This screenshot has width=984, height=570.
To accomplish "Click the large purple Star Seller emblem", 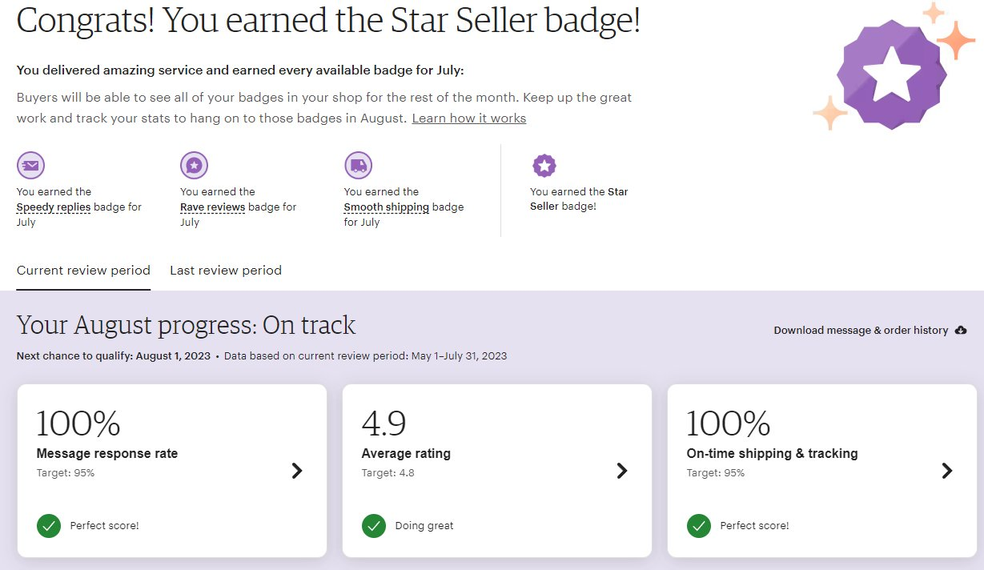I will click(x=892, y=74).
